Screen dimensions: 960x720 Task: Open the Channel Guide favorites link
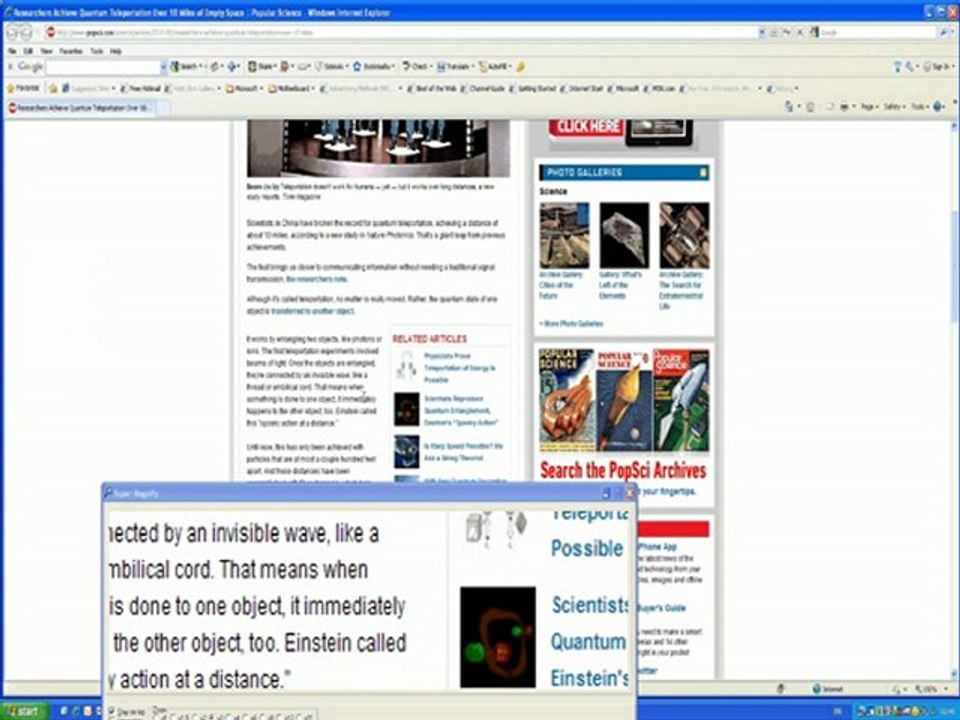click(x=483, y=88)
